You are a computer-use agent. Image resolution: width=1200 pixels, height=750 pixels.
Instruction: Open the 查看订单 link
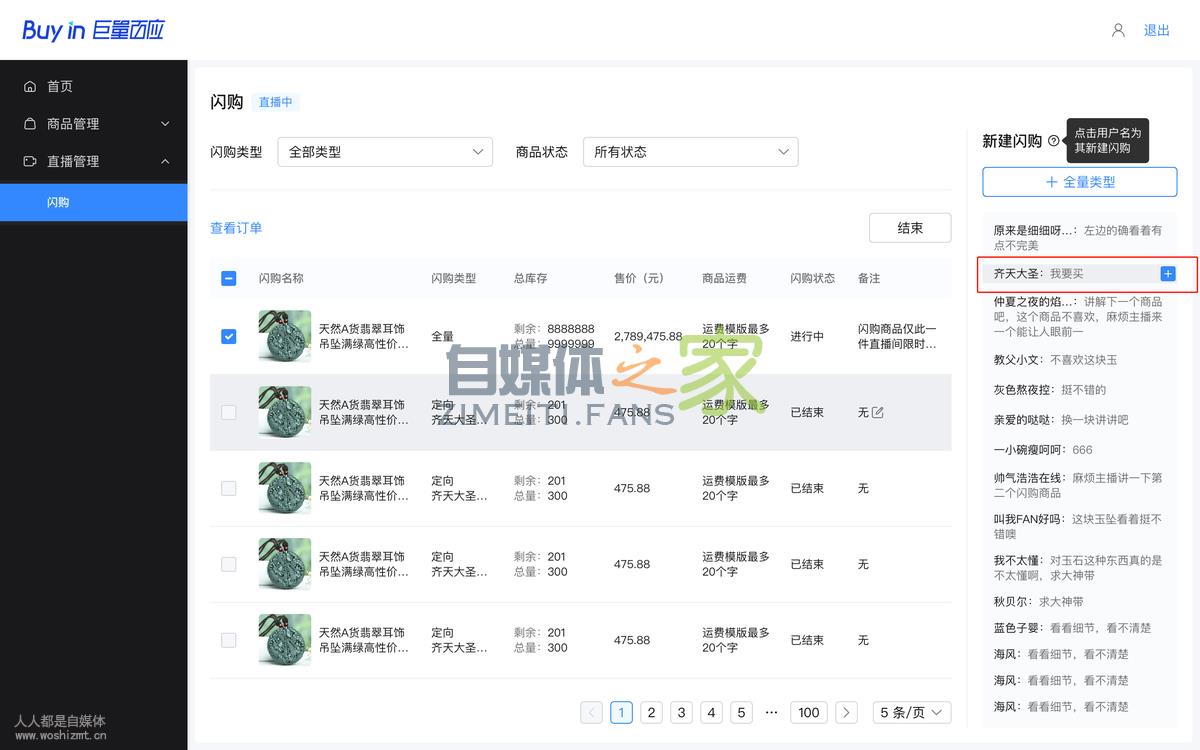[x=237, y=227]
